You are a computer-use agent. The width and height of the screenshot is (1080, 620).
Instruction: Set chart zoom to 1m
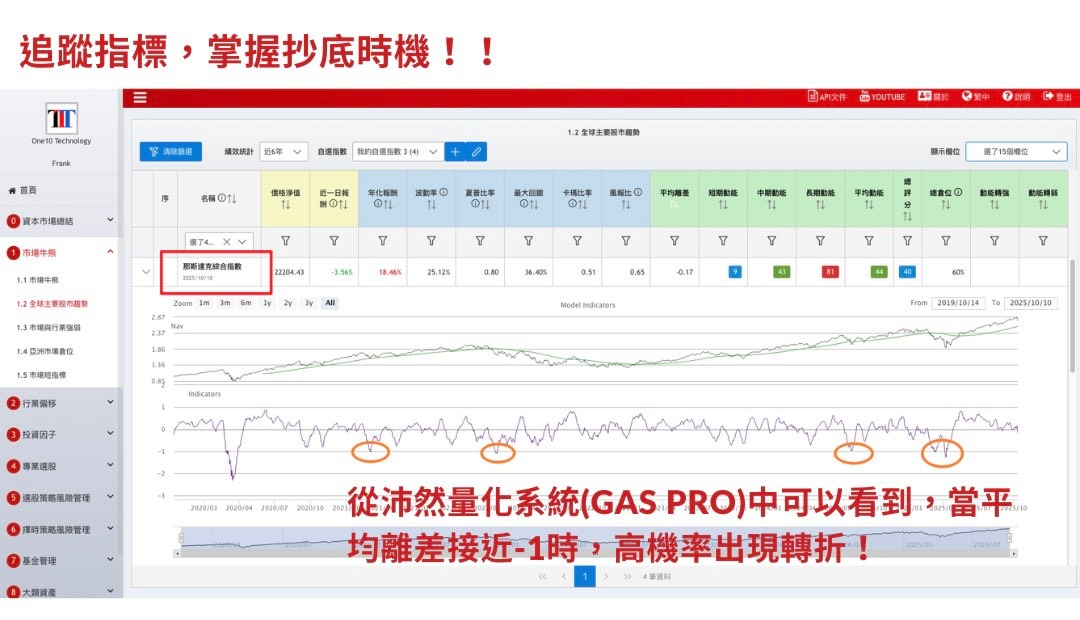coord(205,303)
